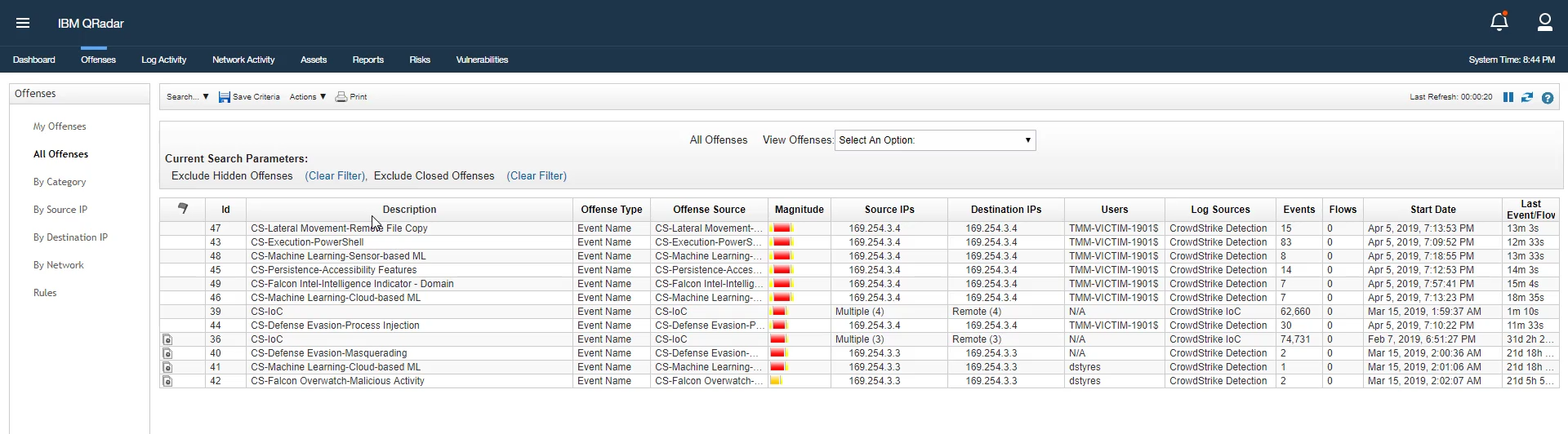Select the 'CS-Execution-PowerShell' offense row
Screen dimensions: 1568x434
[307, 242]
